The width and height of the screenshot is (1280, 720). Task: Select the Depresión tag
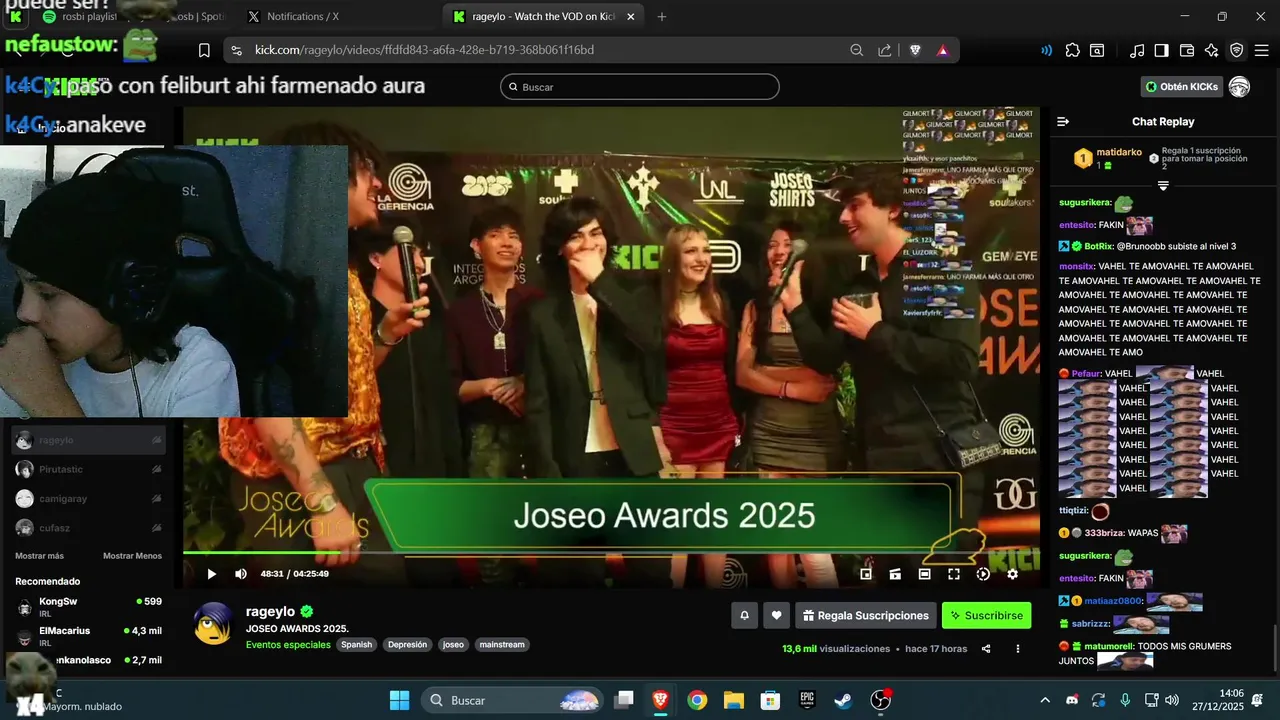click(407, 645)
